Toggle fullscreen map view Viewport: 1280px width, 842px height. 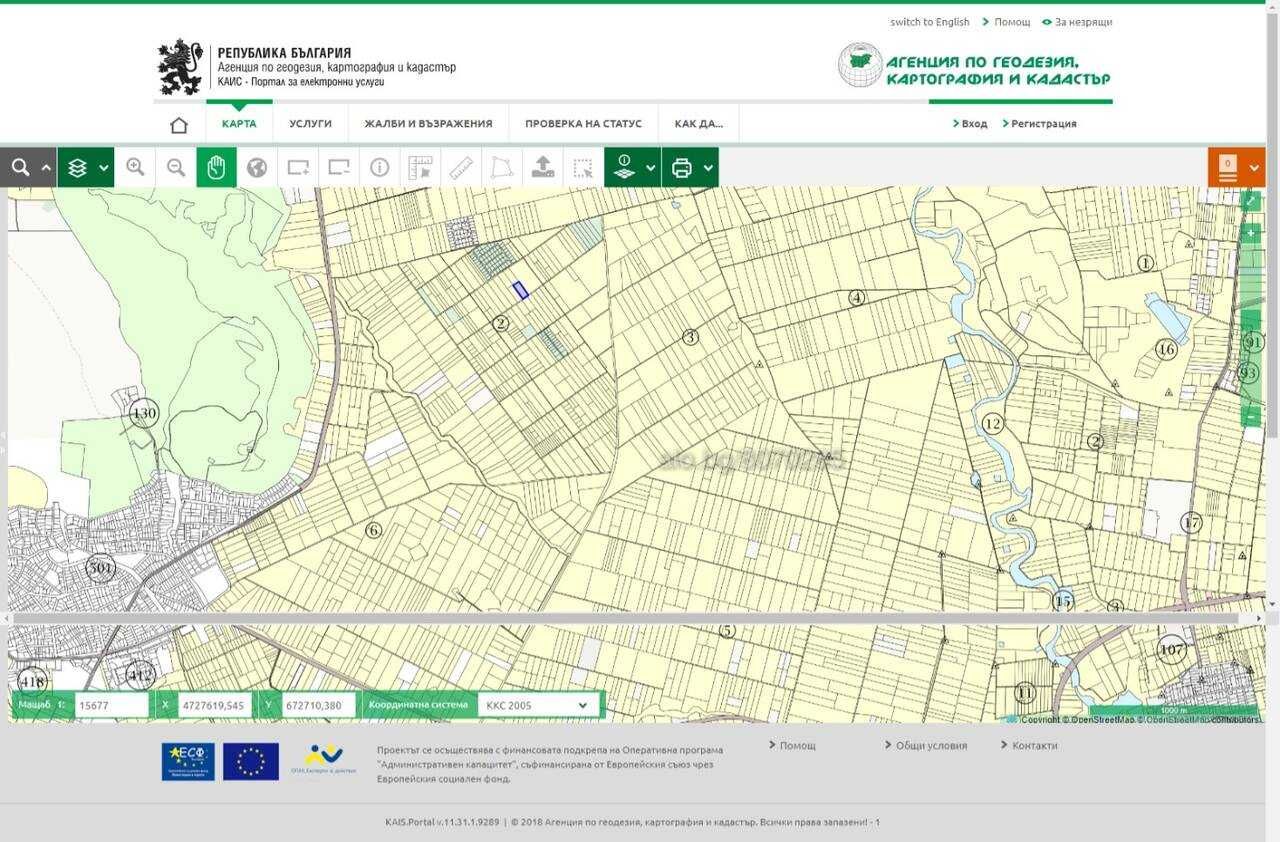(x=1250, y=201)
